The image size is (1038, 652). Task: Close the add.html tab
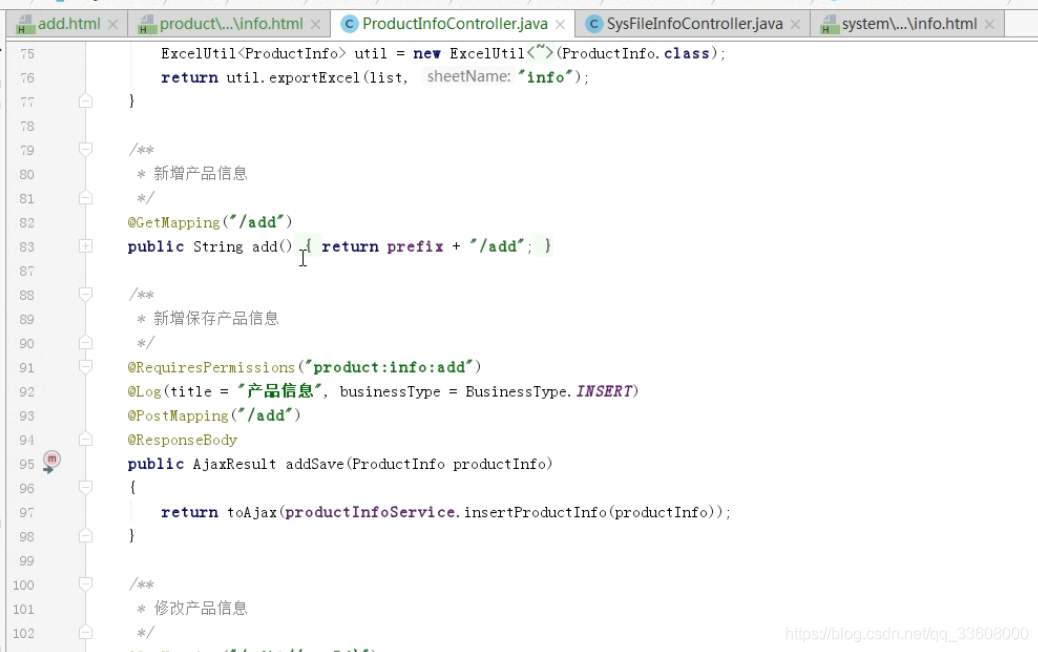click(113, 25)
